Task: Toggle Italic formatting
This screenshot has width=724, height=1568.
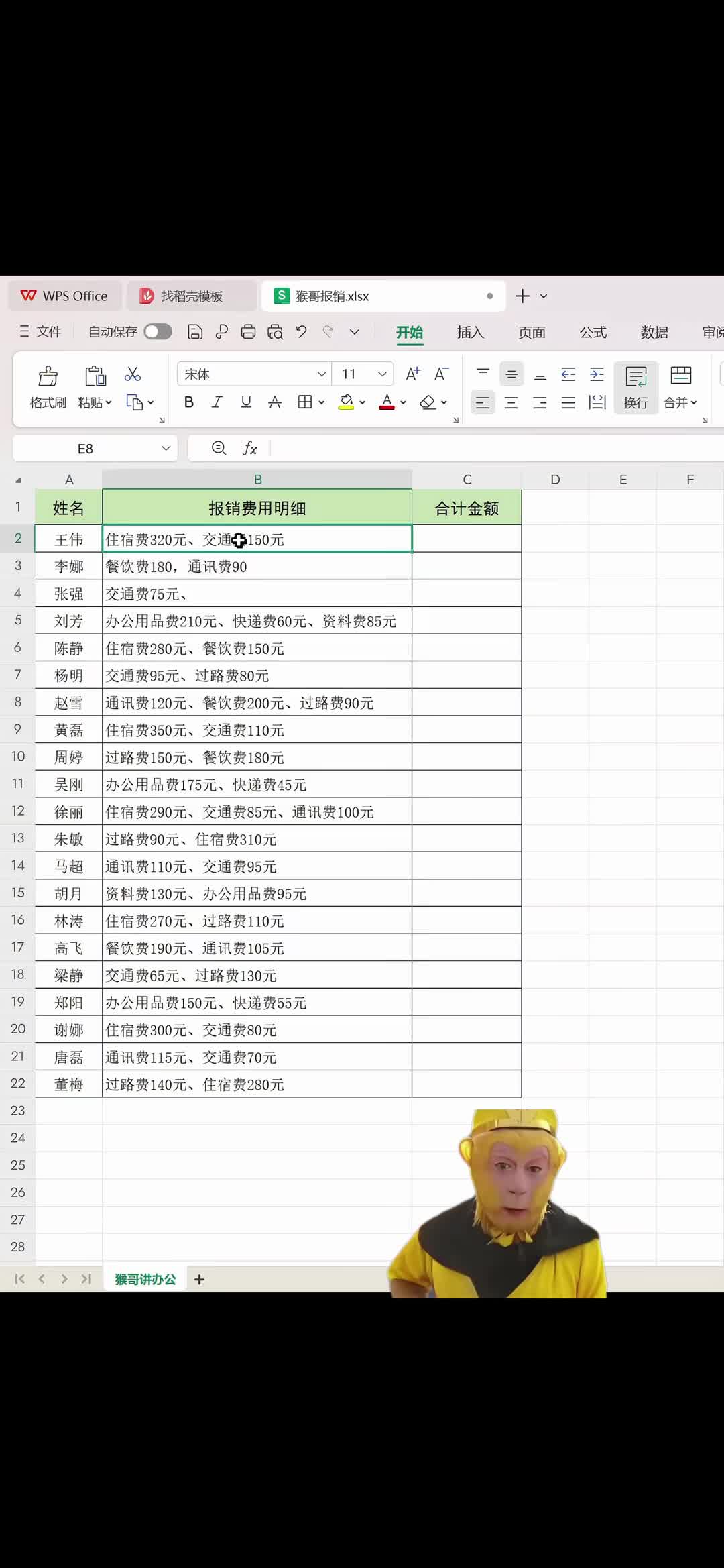Action: (217, 402)
